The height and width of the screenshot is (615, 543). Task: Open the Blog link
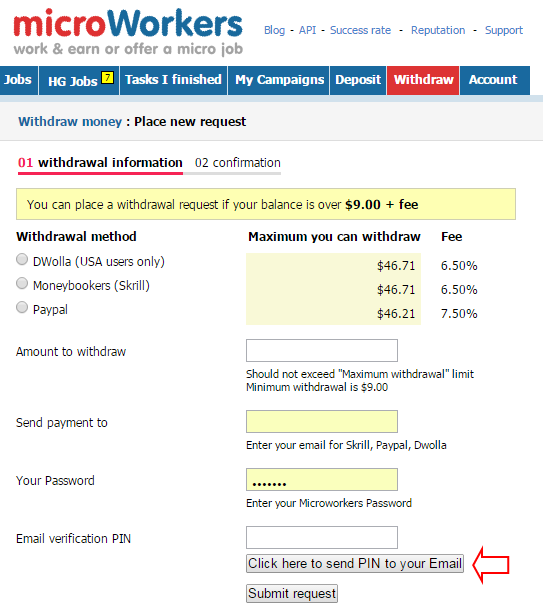(x=275, y=30)
